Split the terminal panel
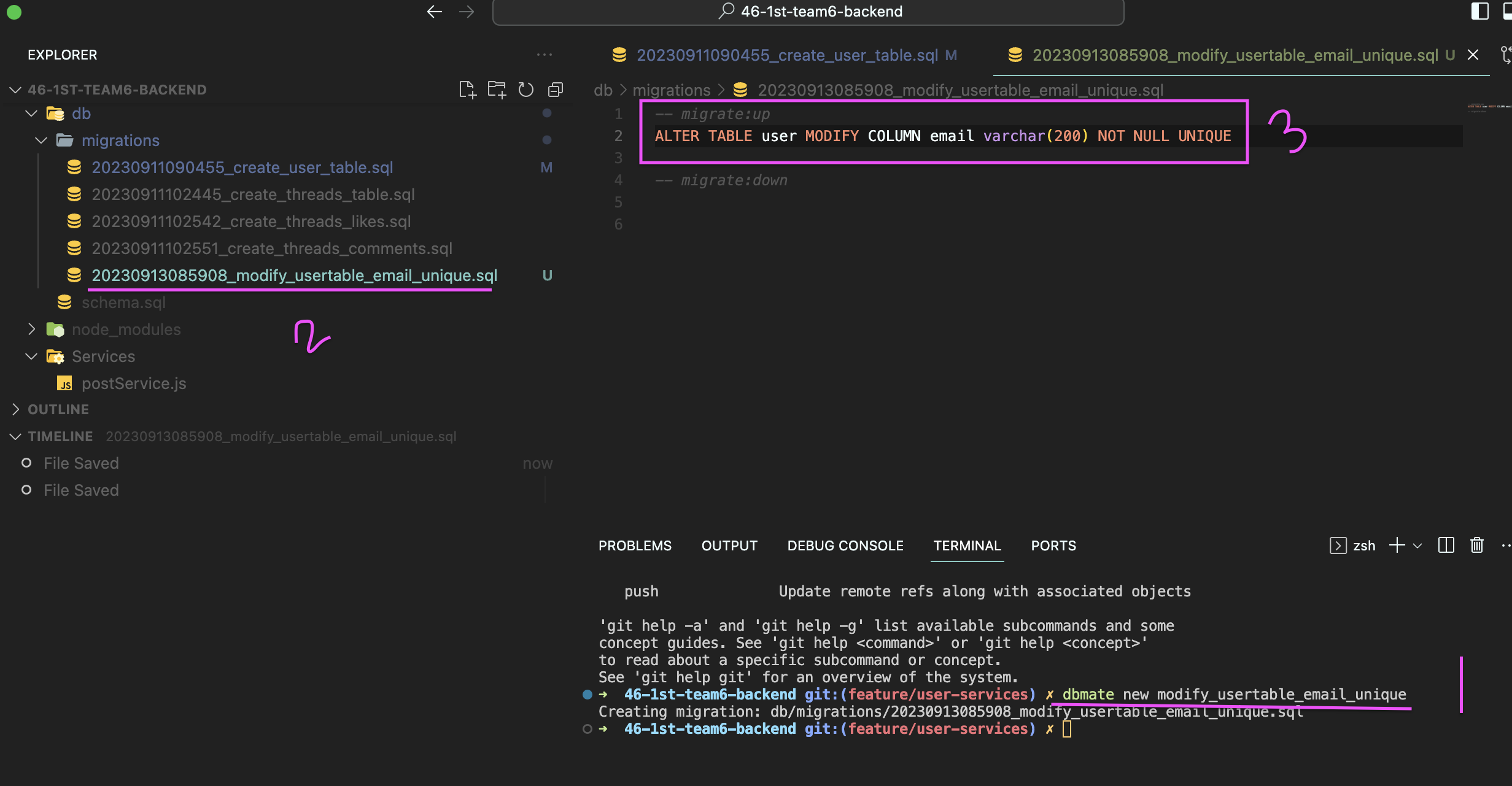 (x=1446, y=545)
